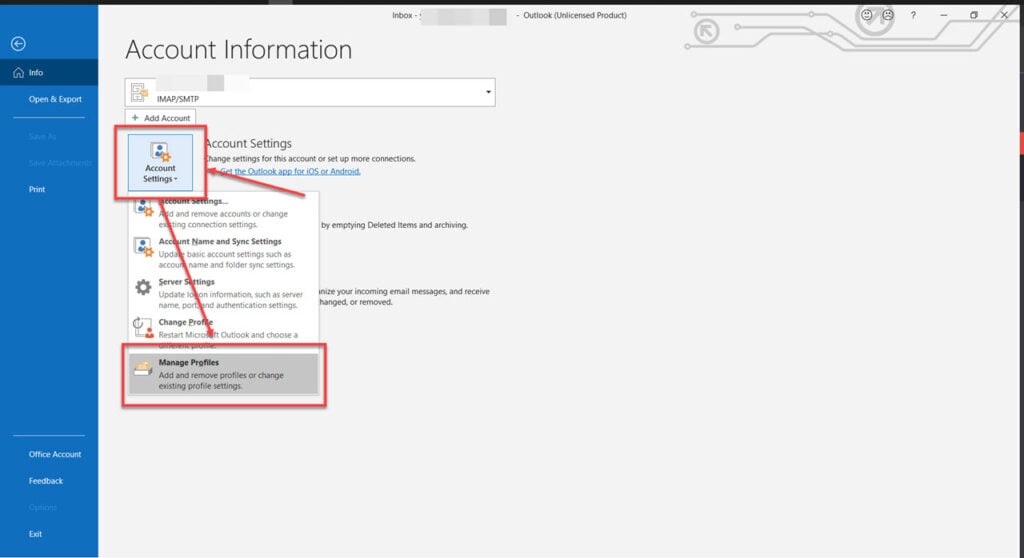Click the Account Name and Sync icon
The image size is (1024, 558).
(x=144, y=246)
